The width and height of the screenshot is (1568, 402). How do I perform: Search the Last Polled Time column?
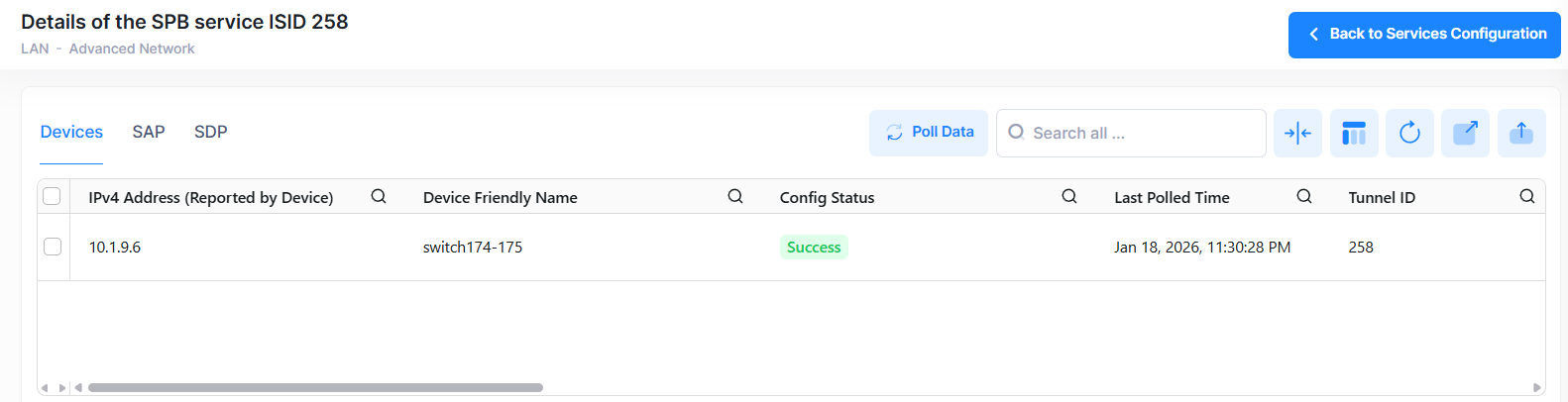(x=1304, y=196)
